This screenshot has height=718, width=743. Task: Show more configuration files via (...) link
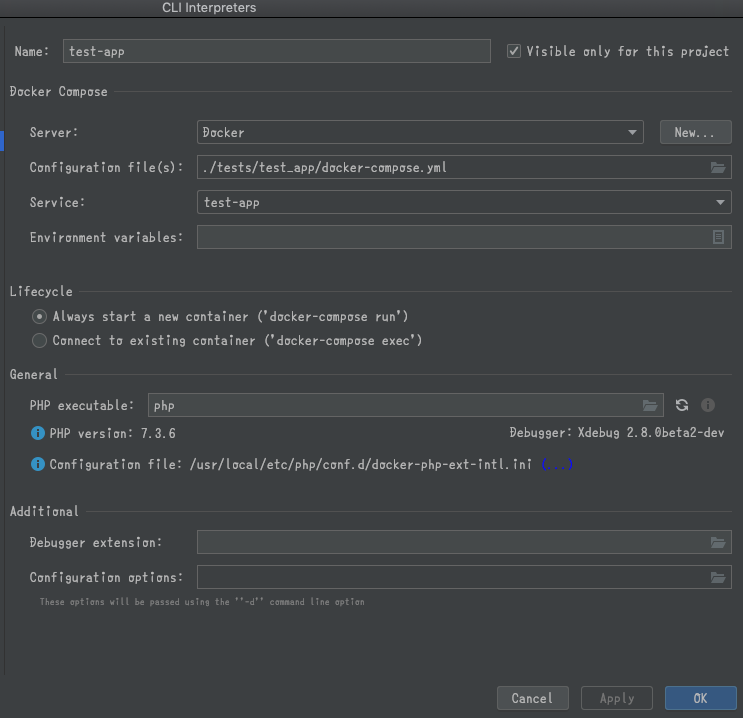(x=557, y=464)
